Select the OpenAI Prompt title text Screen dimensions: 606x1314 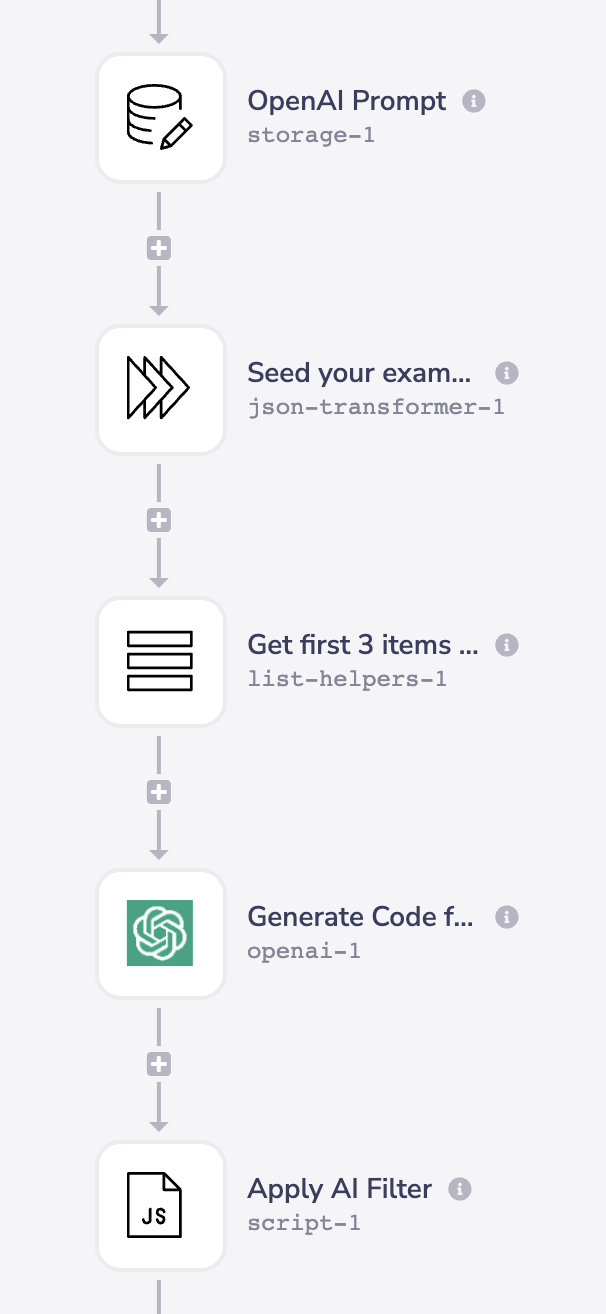tap(346, 101)
